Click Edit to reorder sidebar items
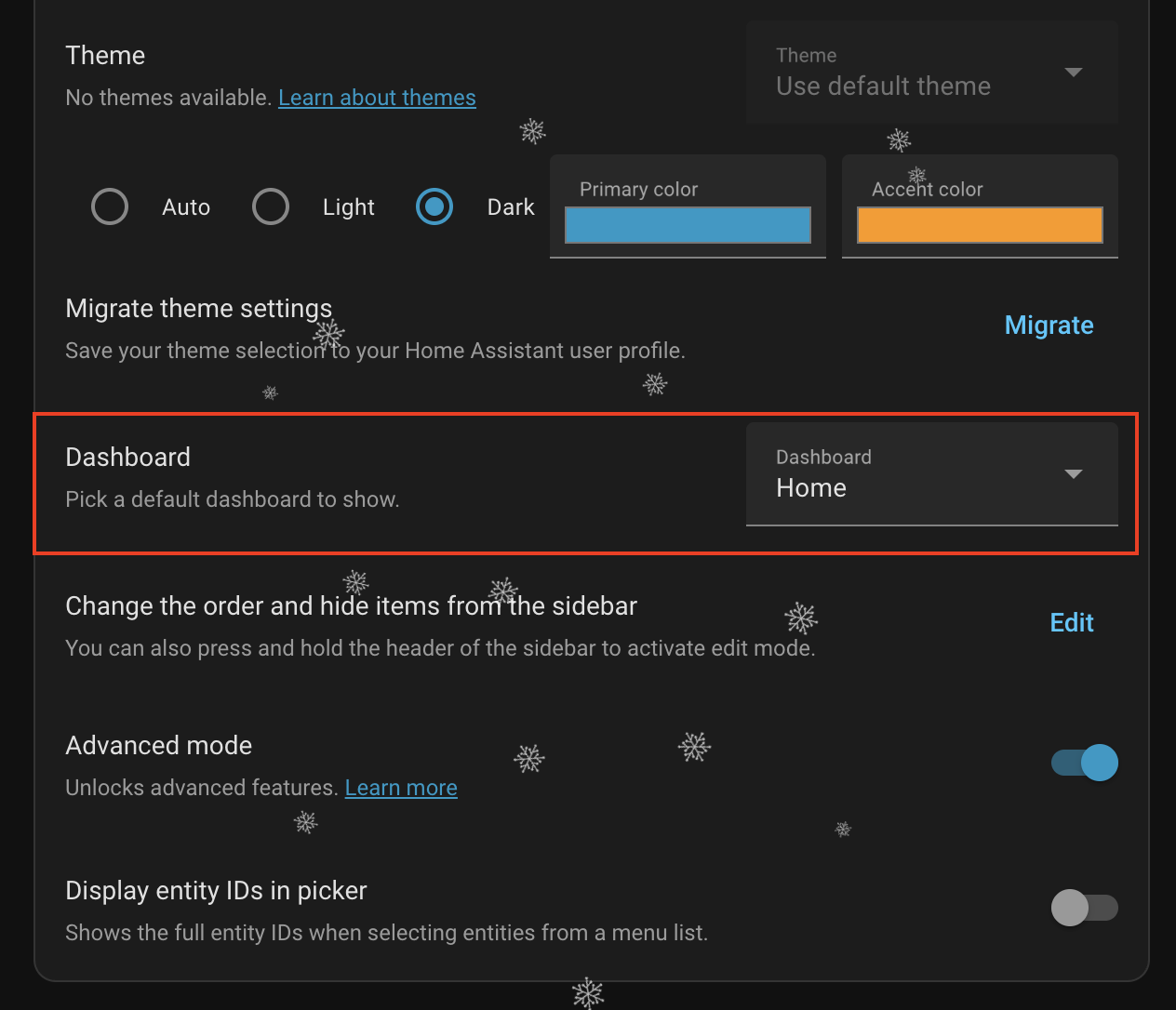This screenshot has height=1010, width=1176. click(x=1072, y=623)
